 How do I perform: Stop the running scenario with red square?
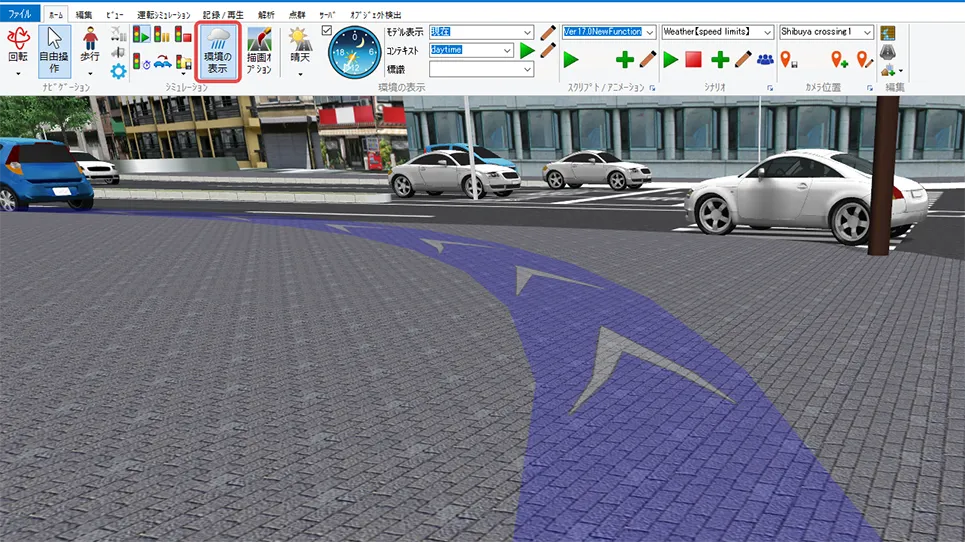(693, 60)
